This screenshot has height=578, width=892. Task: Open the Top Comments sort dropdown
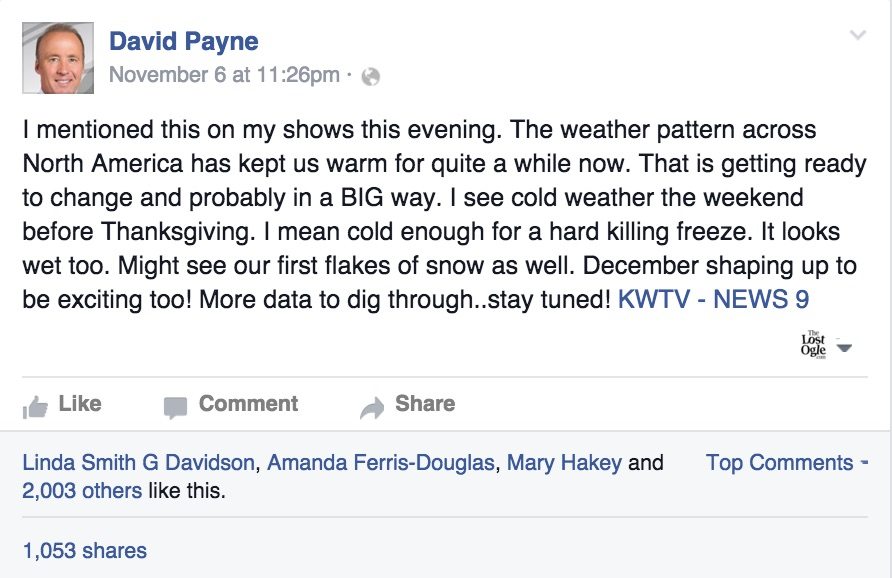tap(786, 463)
